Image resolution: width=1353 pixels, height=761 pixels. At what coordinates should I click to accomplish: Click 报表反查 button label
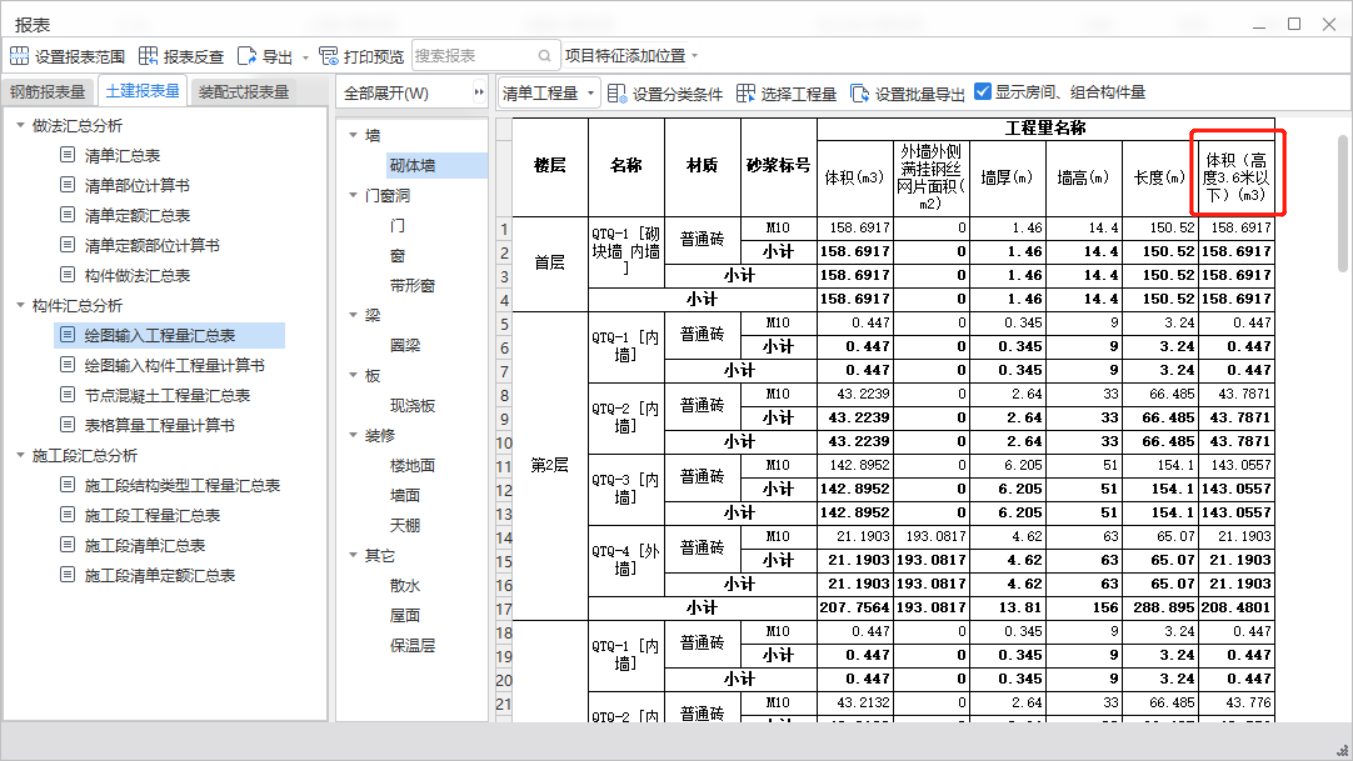(194, 57)
